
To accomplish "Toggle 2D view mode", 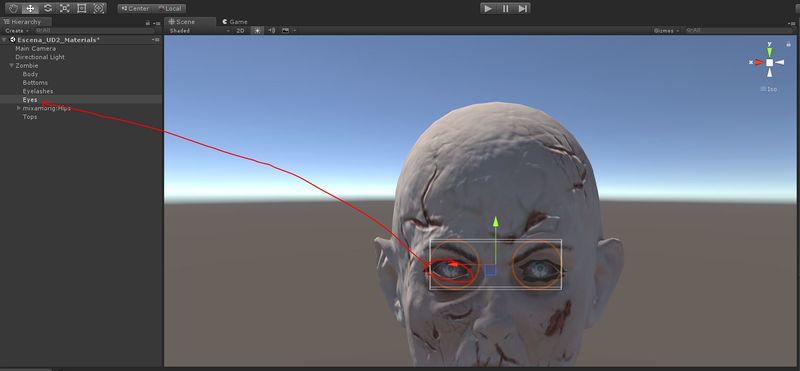I will [x=240, y=31].
